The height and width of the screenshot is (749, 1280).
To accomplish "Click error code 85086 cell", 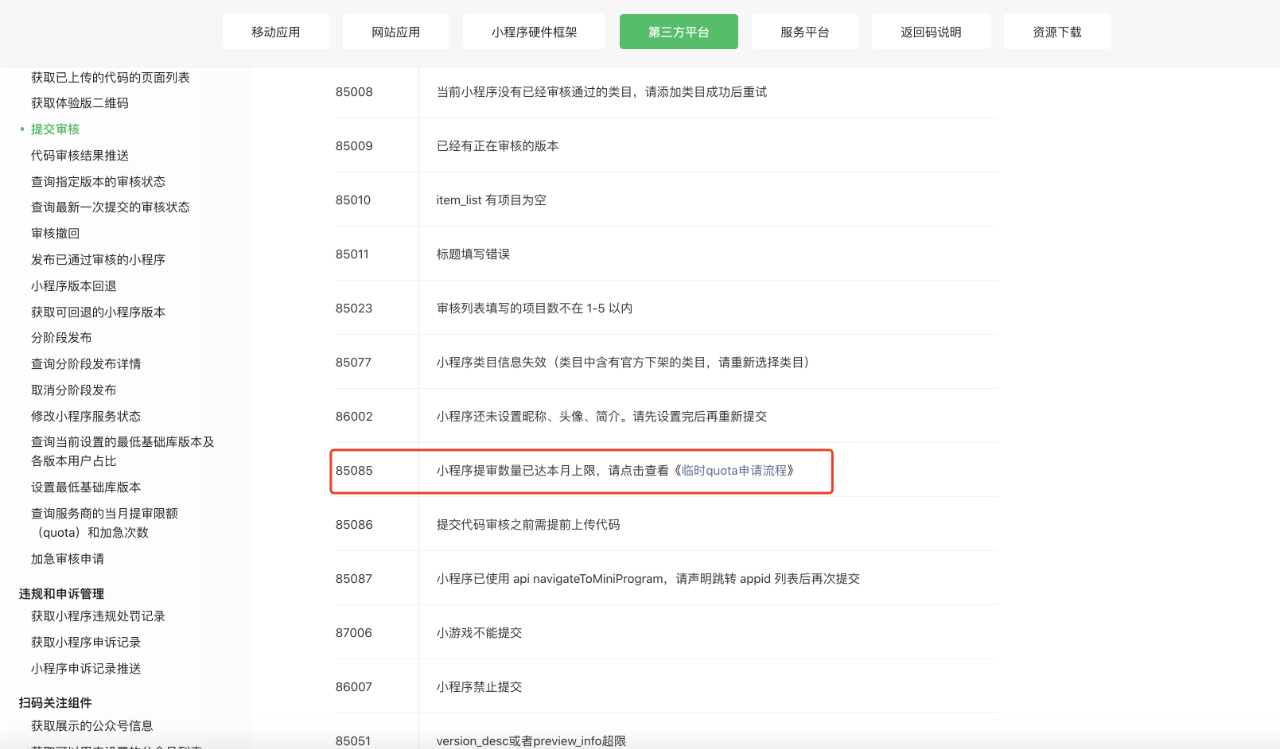I will 354,524.
